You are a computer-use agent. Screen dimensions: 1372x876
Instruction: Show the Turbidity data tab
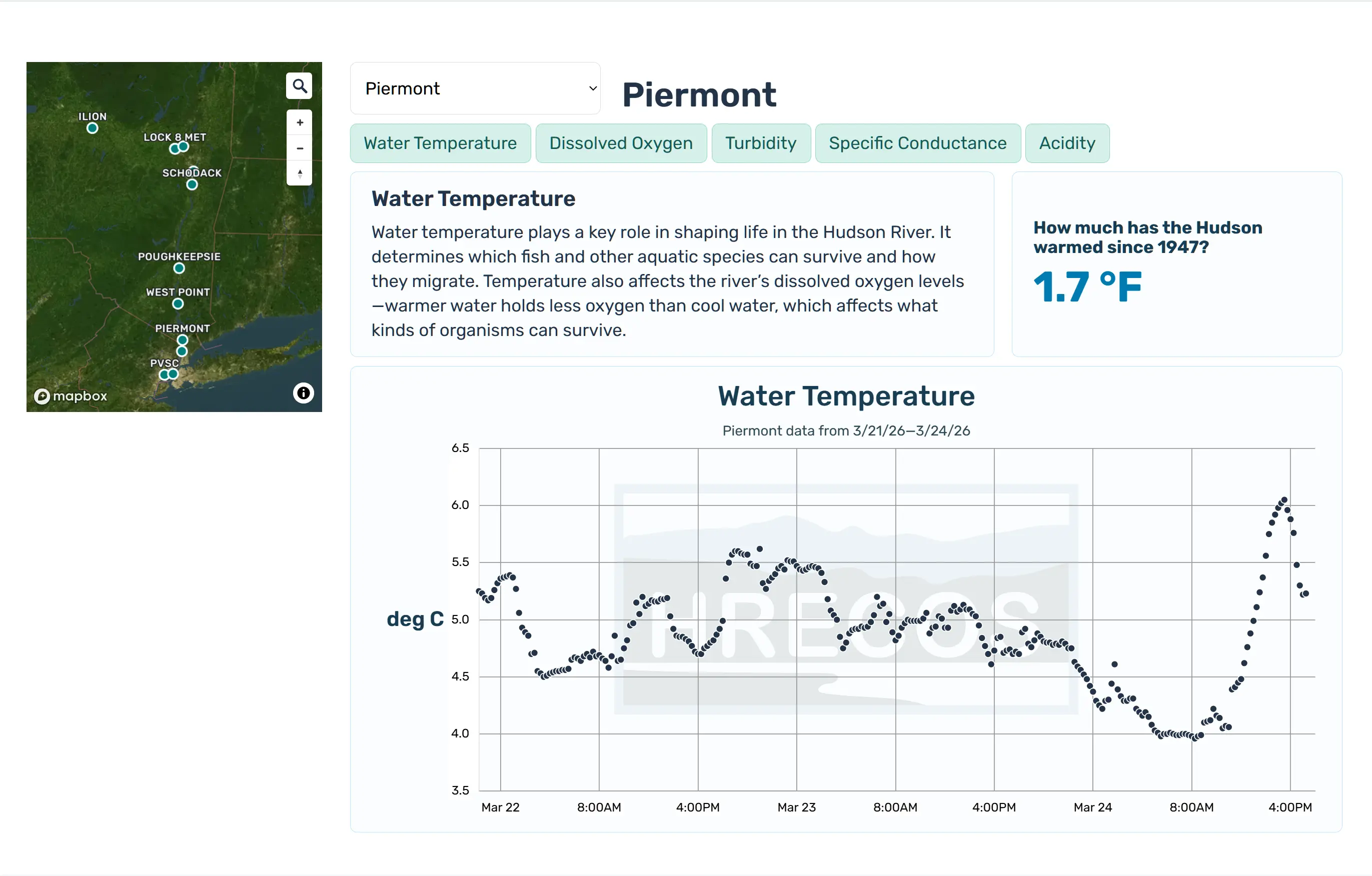pyautogui.click(x=761, y=143)
